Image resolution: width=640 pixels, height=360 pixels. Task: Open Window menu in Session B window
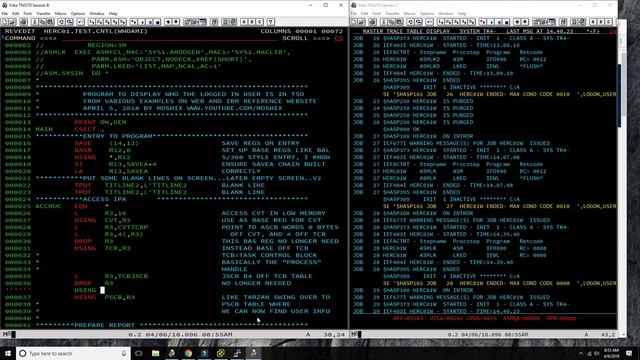click(97, 13)
